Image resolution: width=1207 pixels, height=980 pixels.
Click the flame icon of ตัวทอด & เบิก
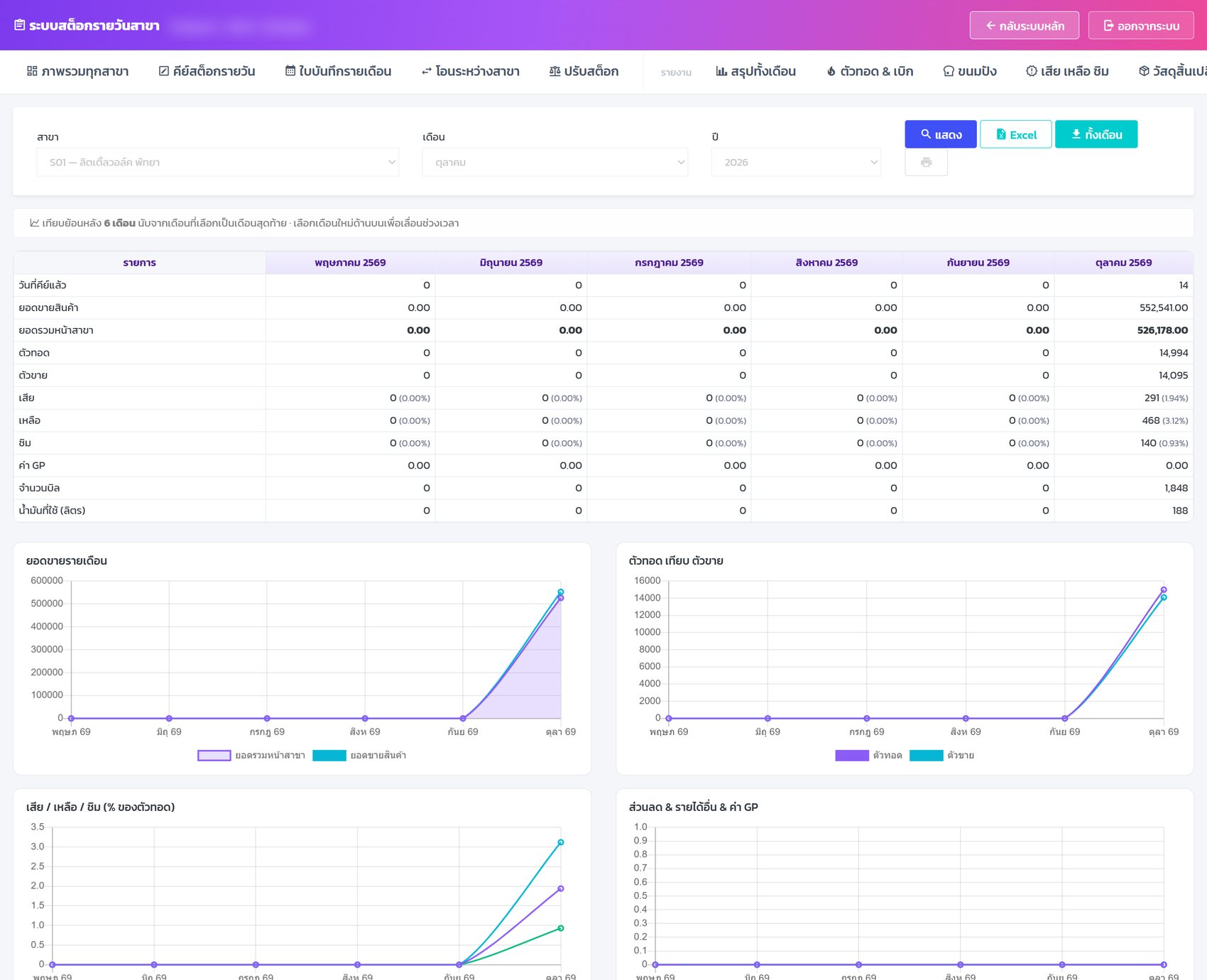pyautogui.click(x=831, y=71)
